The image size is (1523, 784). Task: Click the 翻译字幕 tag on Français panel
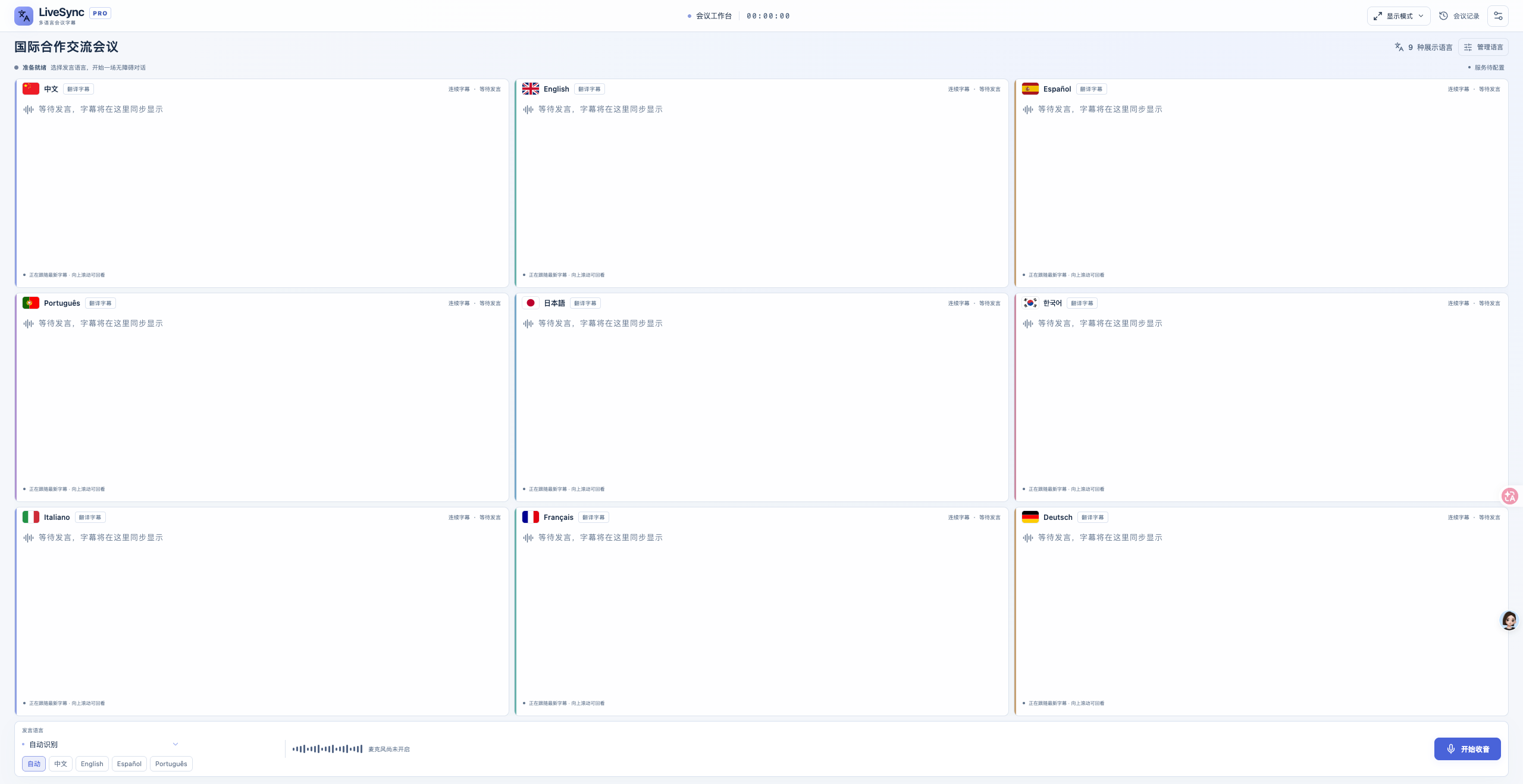(x=594, y=518)
